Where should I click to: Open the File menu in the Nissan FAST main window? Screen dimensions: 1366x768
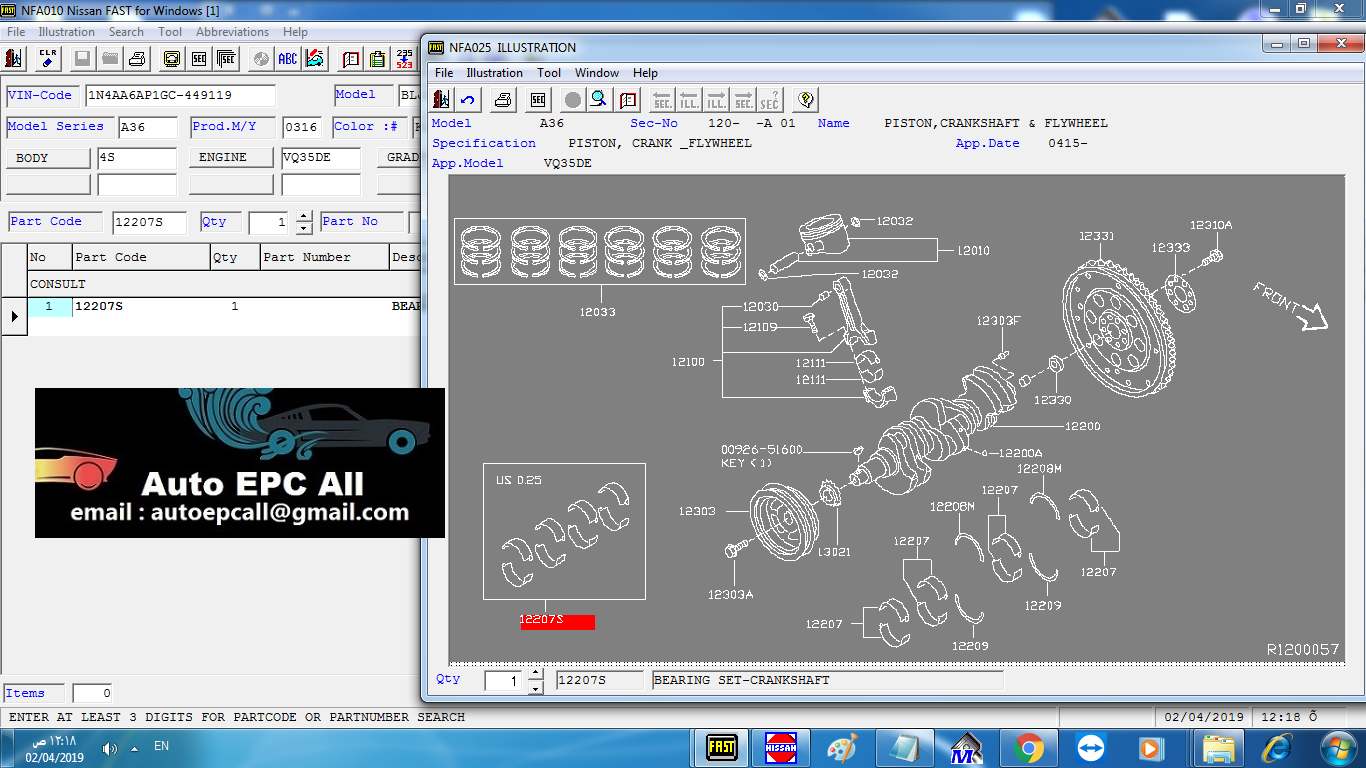pyautogui.click(x=16, y=32)
